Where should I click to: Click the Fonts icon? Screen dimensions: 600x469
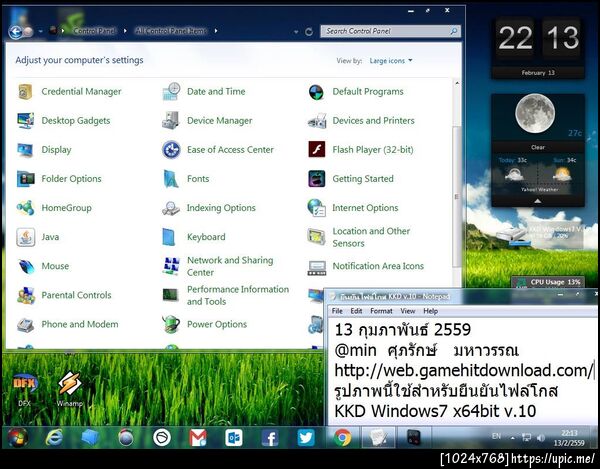pos(171,179)
